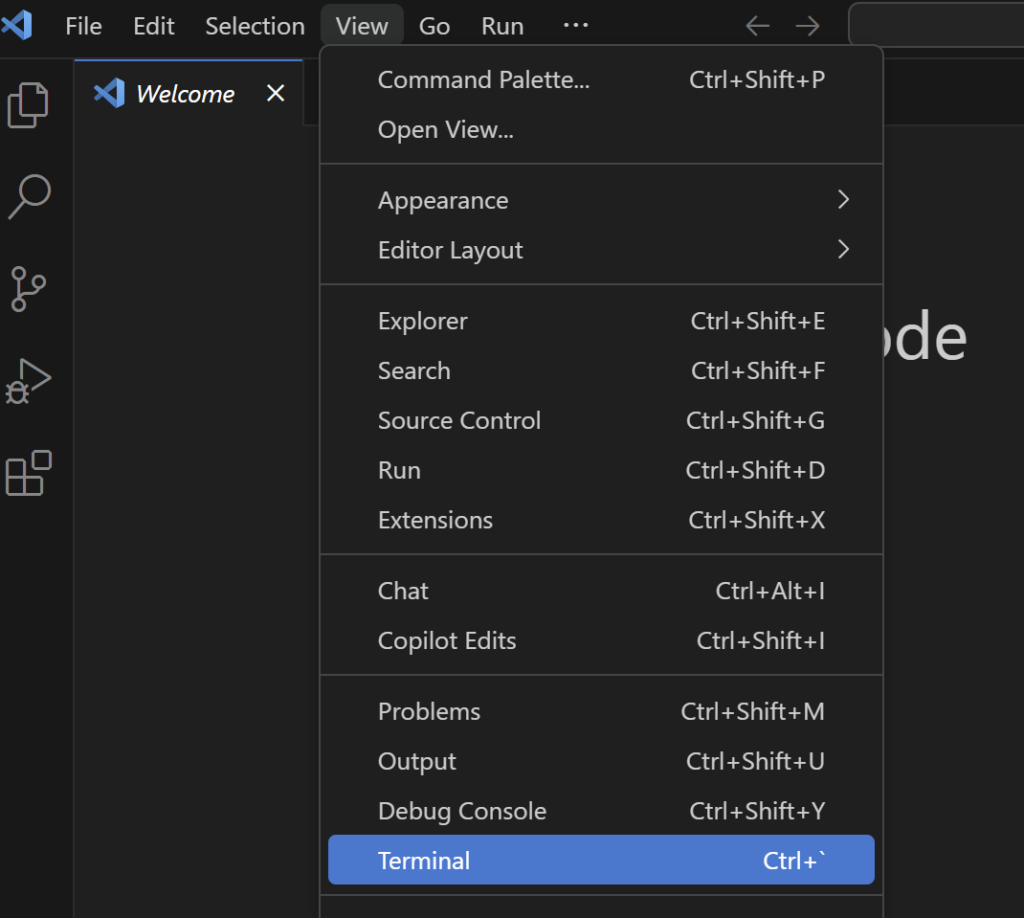Select Problems menu entry

(x=601, y=711)
